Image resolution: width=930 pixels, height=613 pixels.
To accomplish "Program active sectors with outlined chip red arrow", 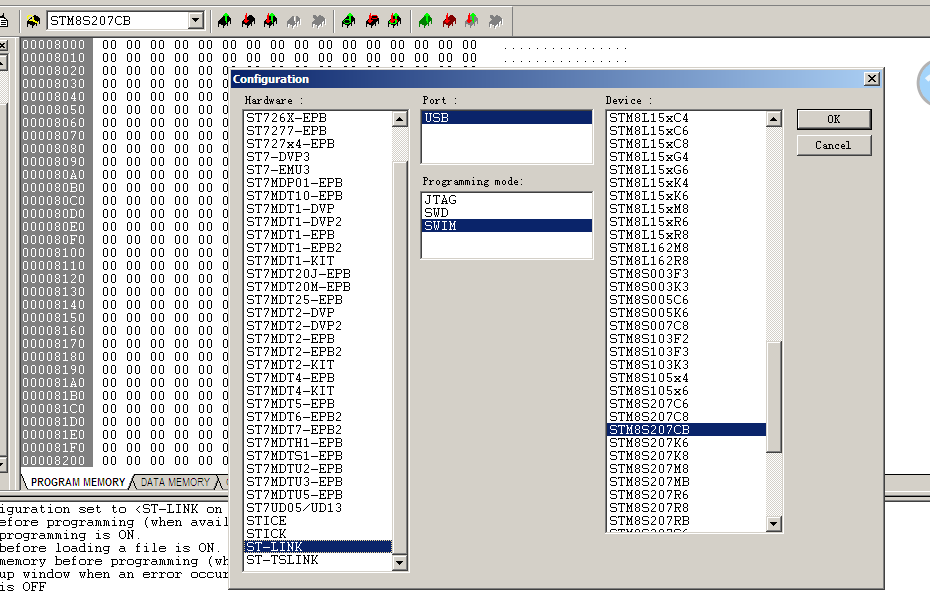I will point(372,21).
